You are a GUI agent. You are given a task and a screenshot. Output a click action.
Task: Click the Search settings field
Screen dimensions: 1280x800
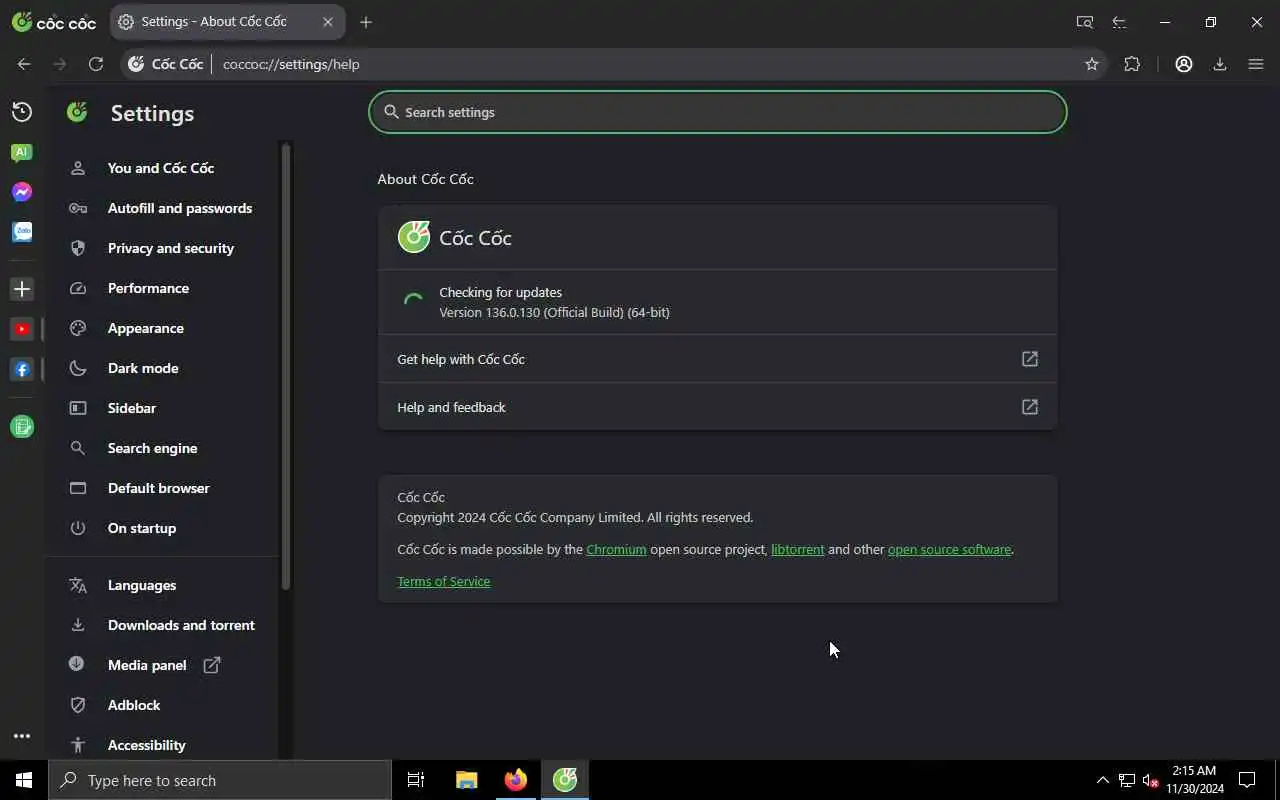coord(717,112)
